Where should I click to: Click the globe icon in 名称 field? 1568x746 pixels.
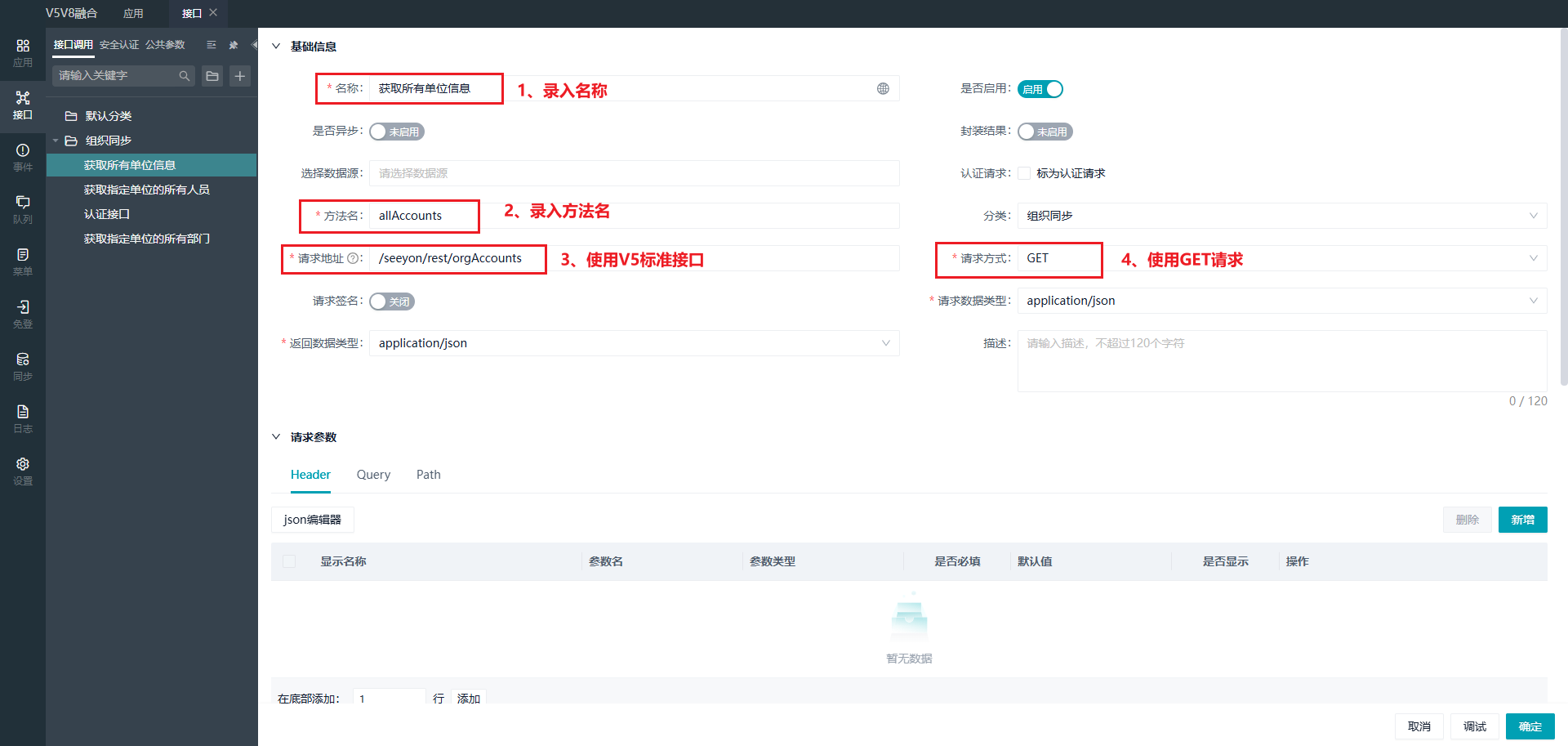883,88
